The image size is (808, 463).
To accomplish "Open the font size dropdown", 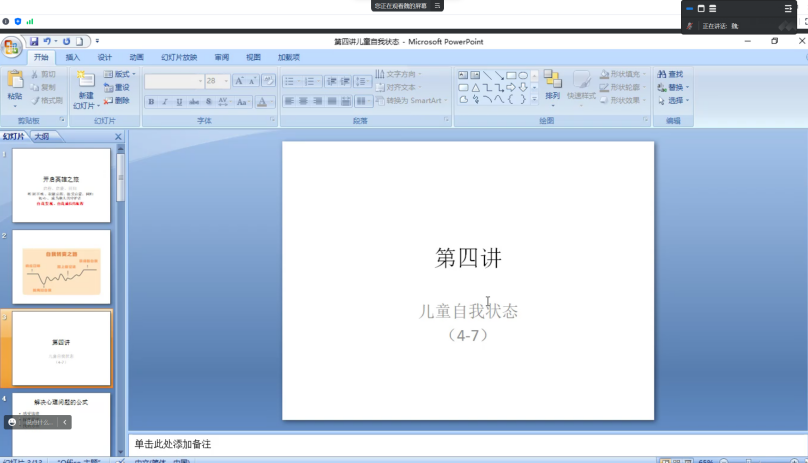I will (225, 81).
